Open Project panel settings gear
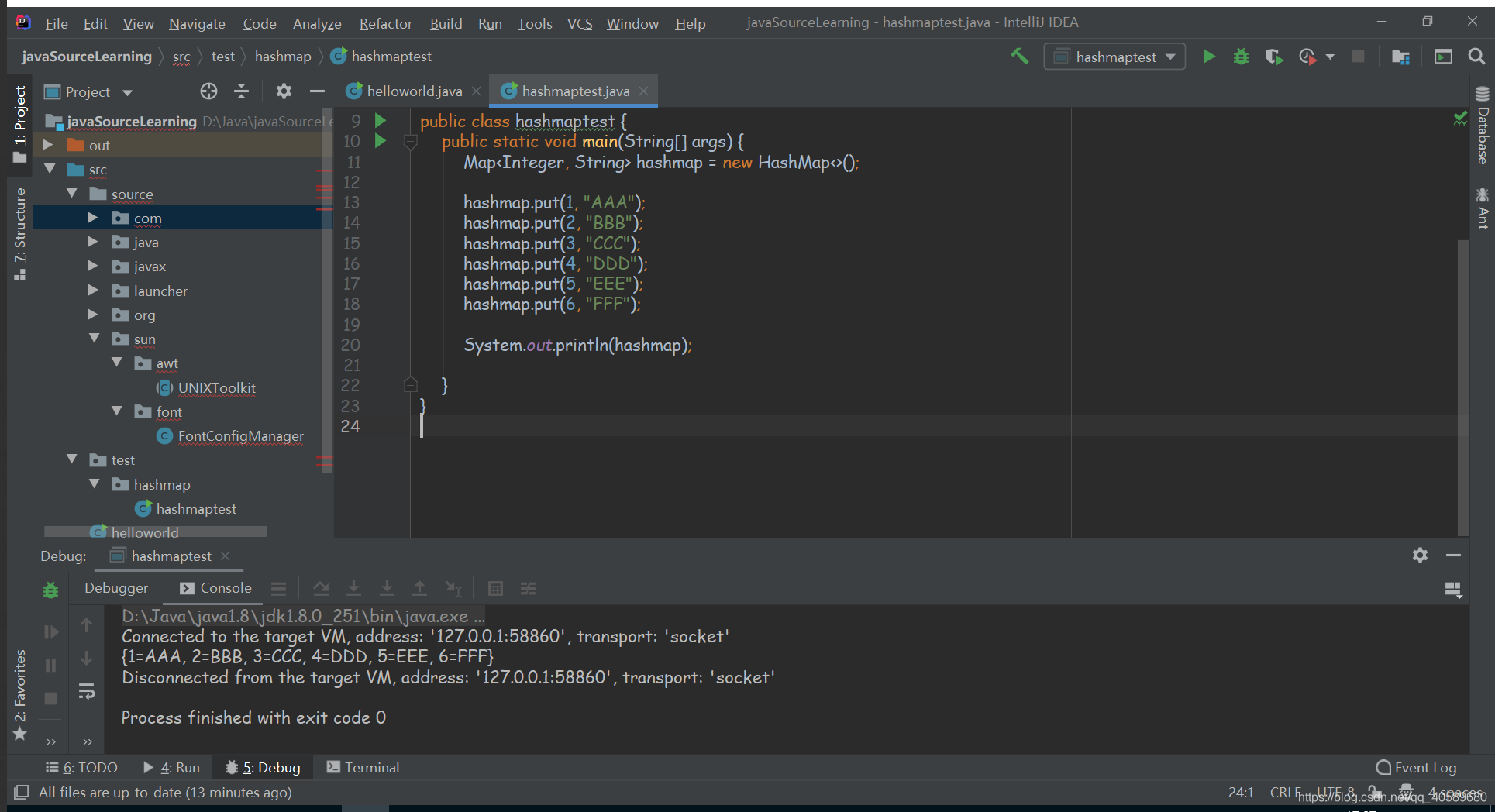This screenshot has height=812, width=1495. click(284, 91)
